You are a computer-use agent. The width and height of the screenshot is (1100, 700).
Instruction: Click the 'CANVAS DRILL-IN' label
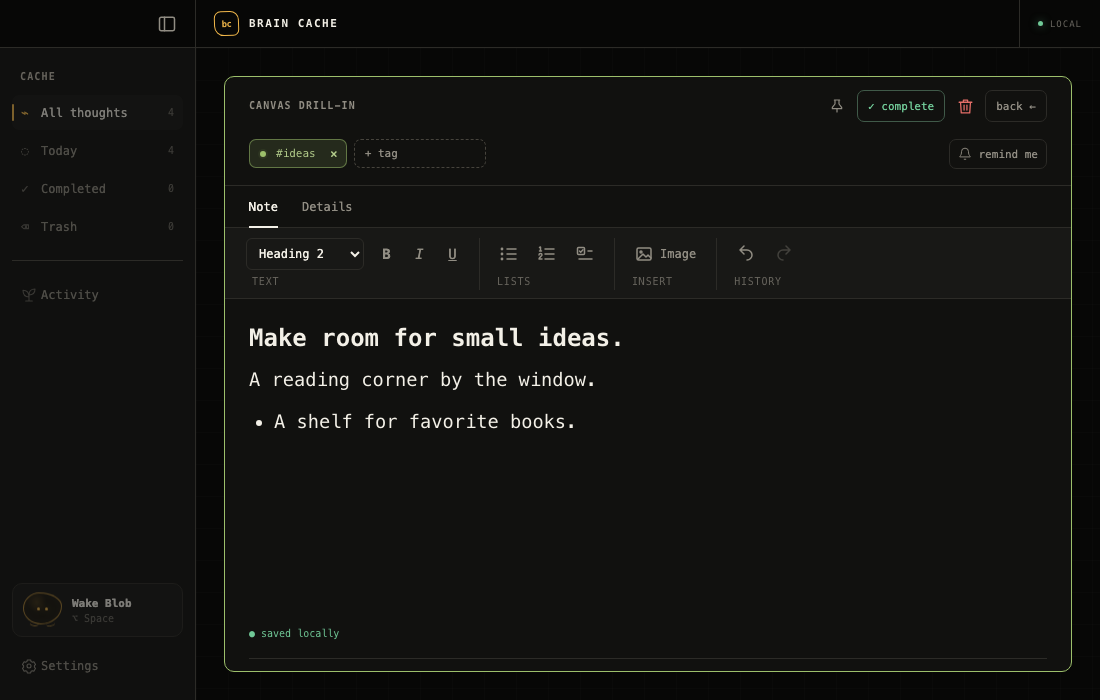point(302,105)
